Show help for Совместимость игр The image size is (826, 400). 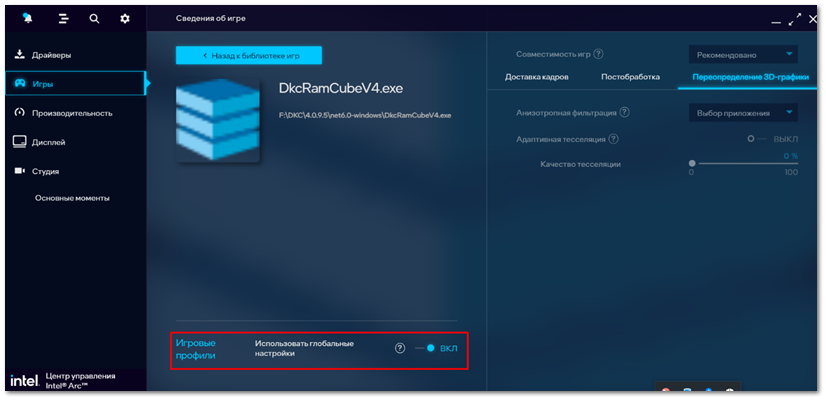pyautogui.click(x=598, y=54)
